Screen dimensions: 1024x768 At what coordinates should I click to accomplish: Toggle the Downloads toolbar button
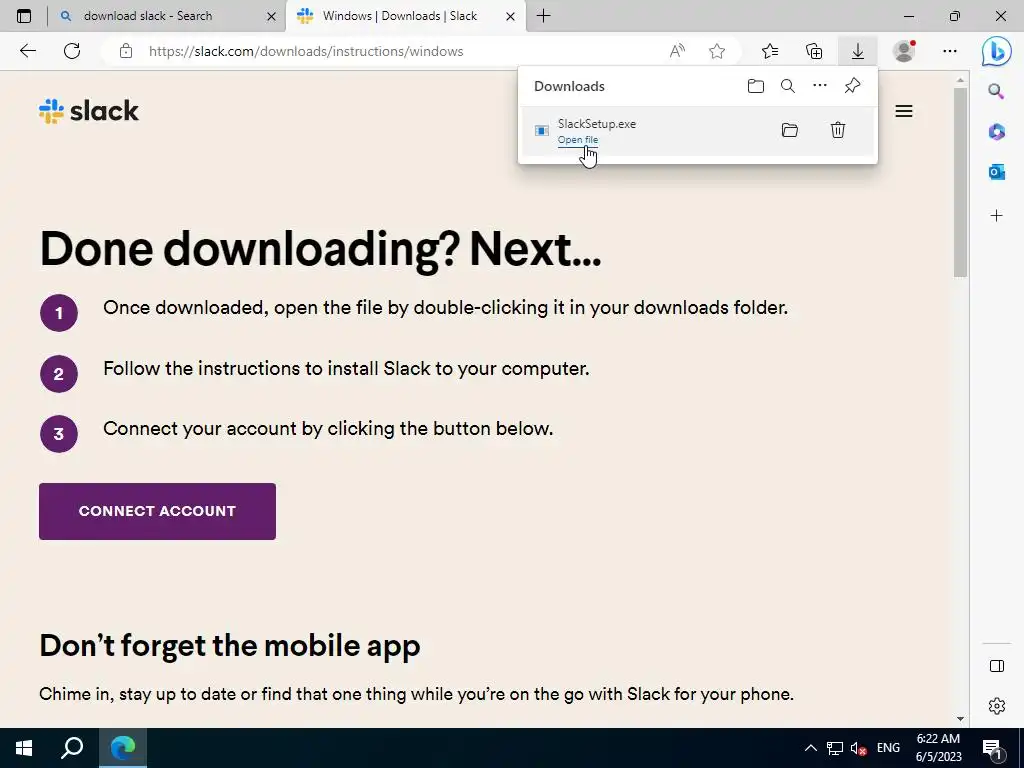click(857, 51)
